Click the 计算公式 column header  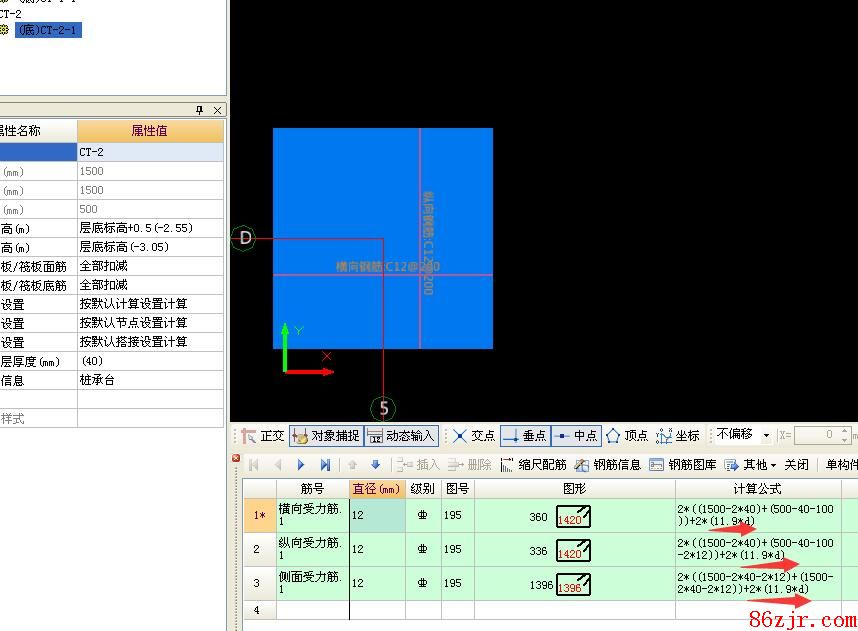[x=756, y=489]
